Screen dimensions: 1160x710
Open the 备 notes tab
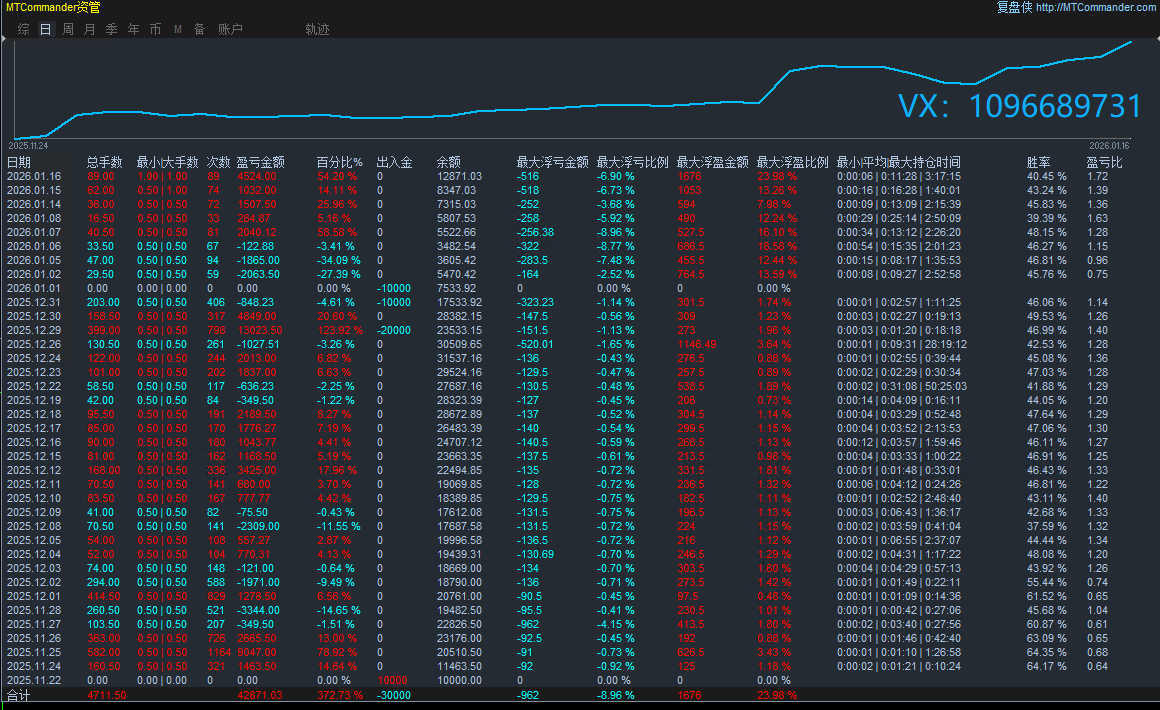199,29
